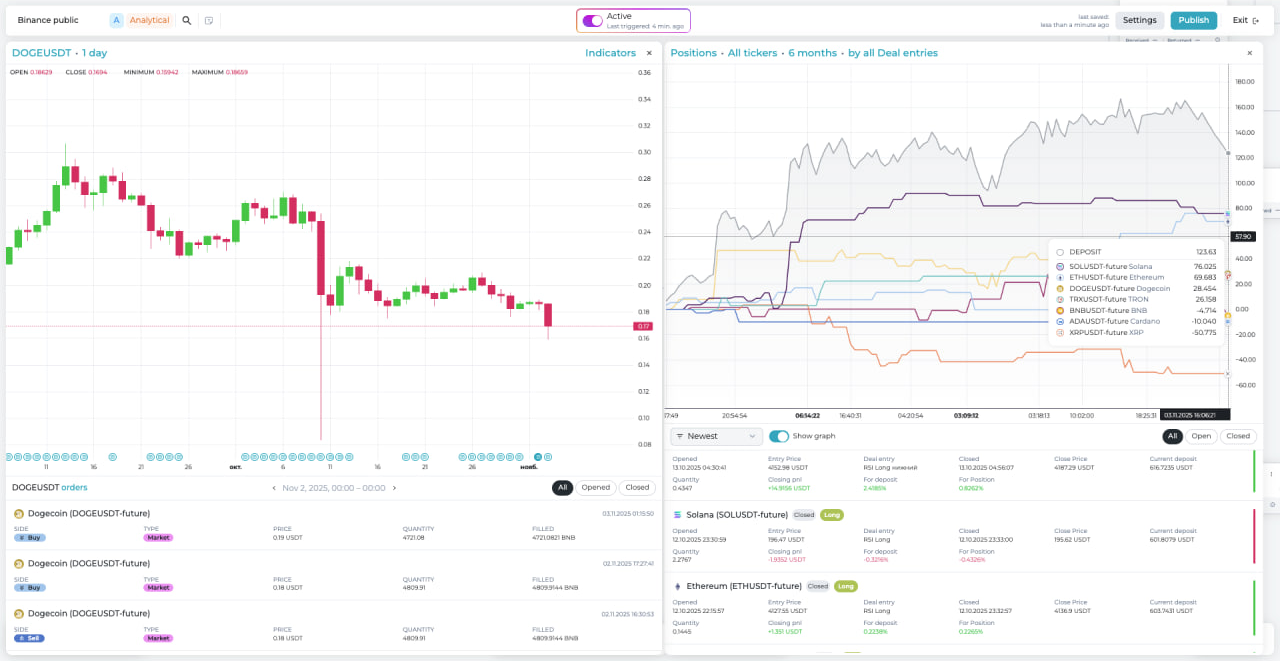Click the next-date arrow beside Nov 2, 2025

395,487
